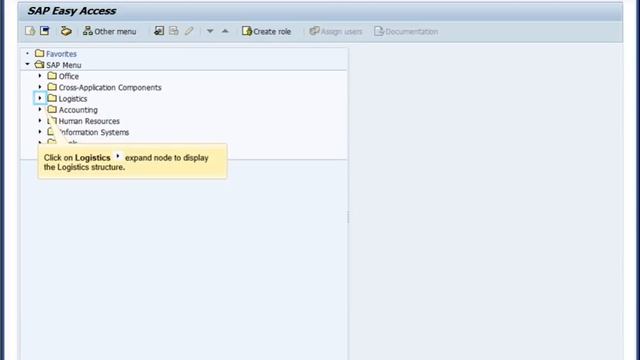This screenshot has width=640, height=360.
Task: Select the Favorites tree item
Action: (61, 54)
